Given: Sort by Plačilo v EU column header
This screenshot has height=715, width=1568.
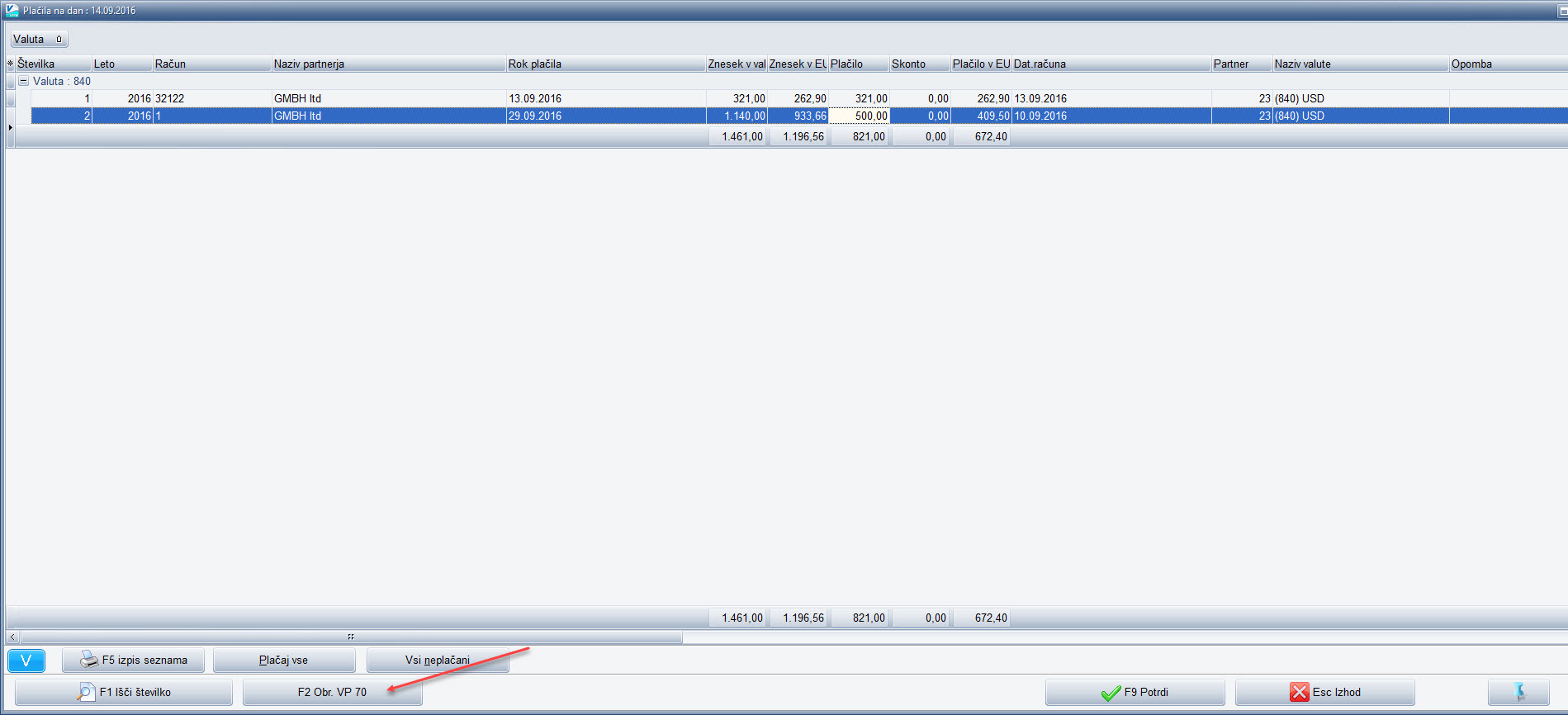Looking at the screenshot, I should 981,64.
